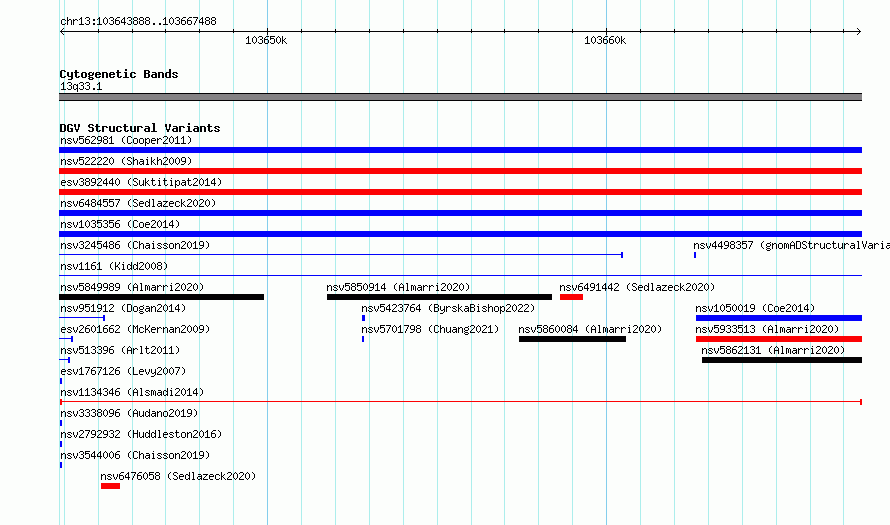This screenshot has height=525, width=890.
Task: Click the nsv562981 (Cooper2011) label
Action: 126,140
